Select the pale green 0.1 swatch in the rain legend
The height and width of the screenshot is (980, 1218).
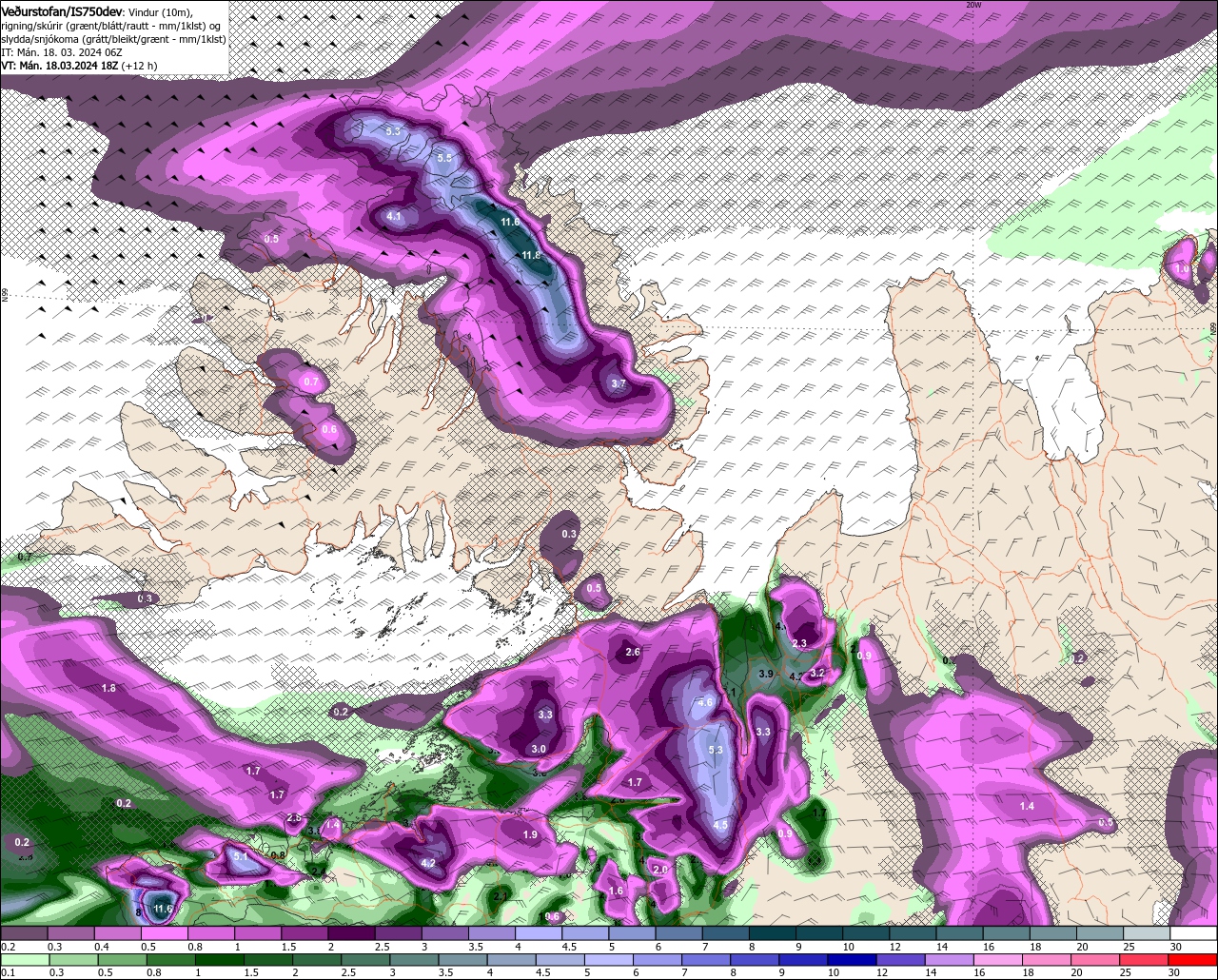pyautogui.click(x=24, y=959)
